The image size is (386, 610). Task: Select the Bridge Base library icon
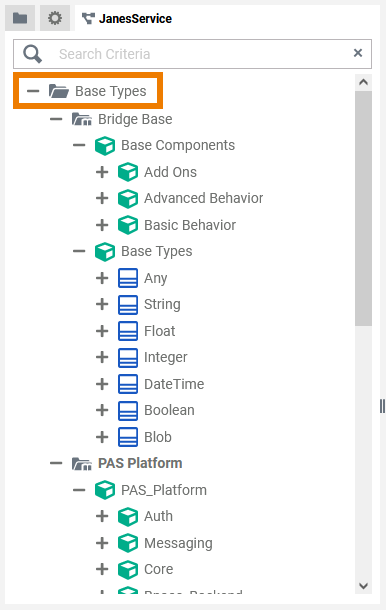point(82,119)
